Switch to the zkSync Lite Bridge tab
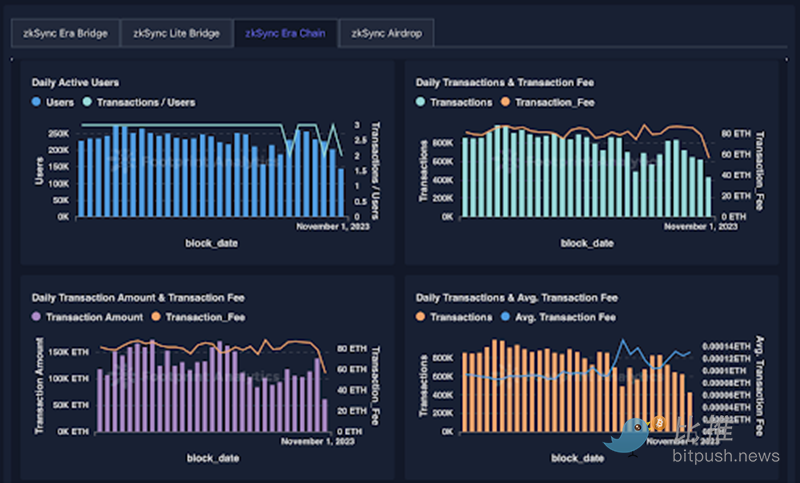800x483 pixels. [176, 34]
